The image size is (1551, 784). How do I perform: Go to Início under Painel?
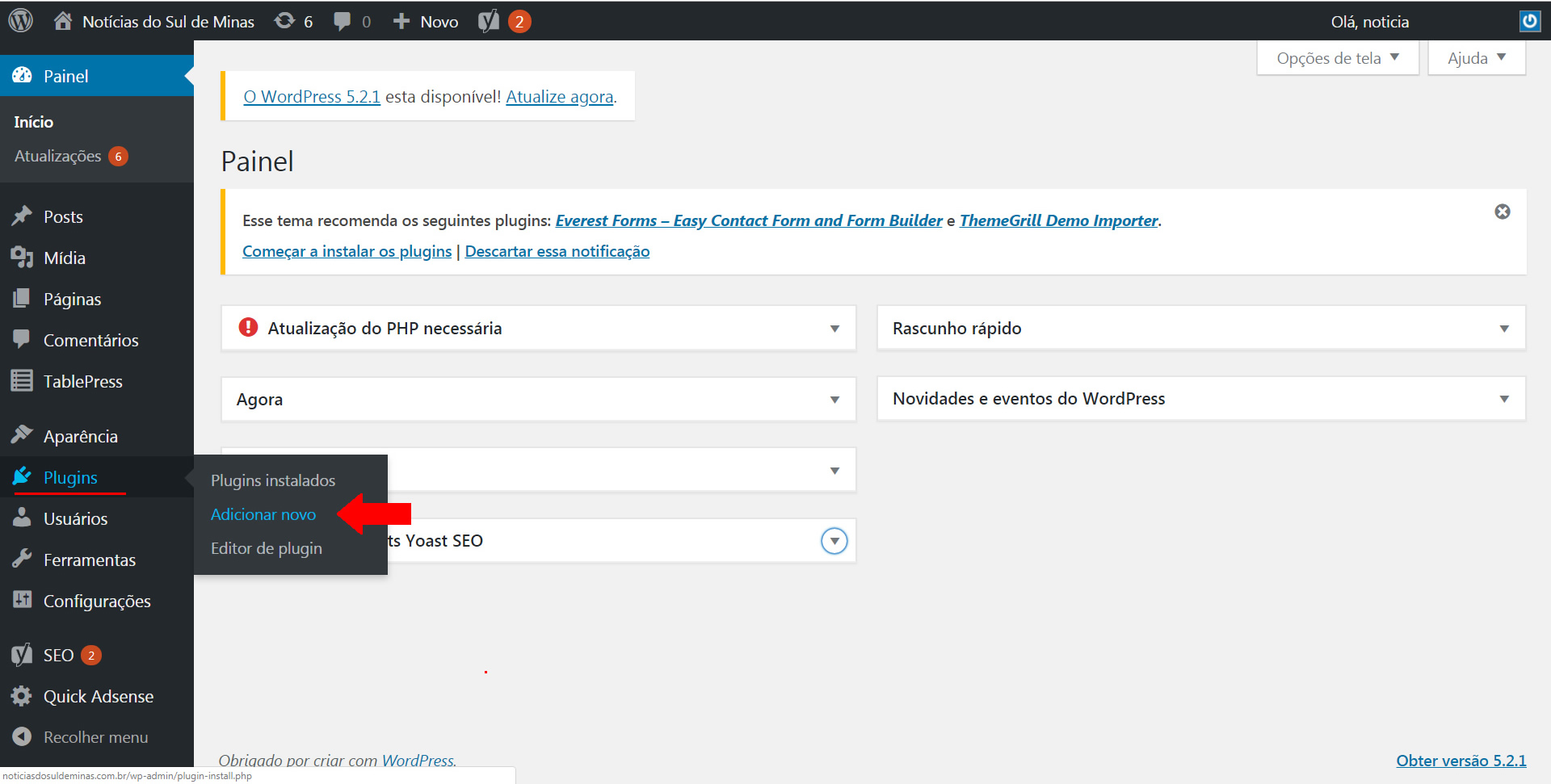click(34, 122)
